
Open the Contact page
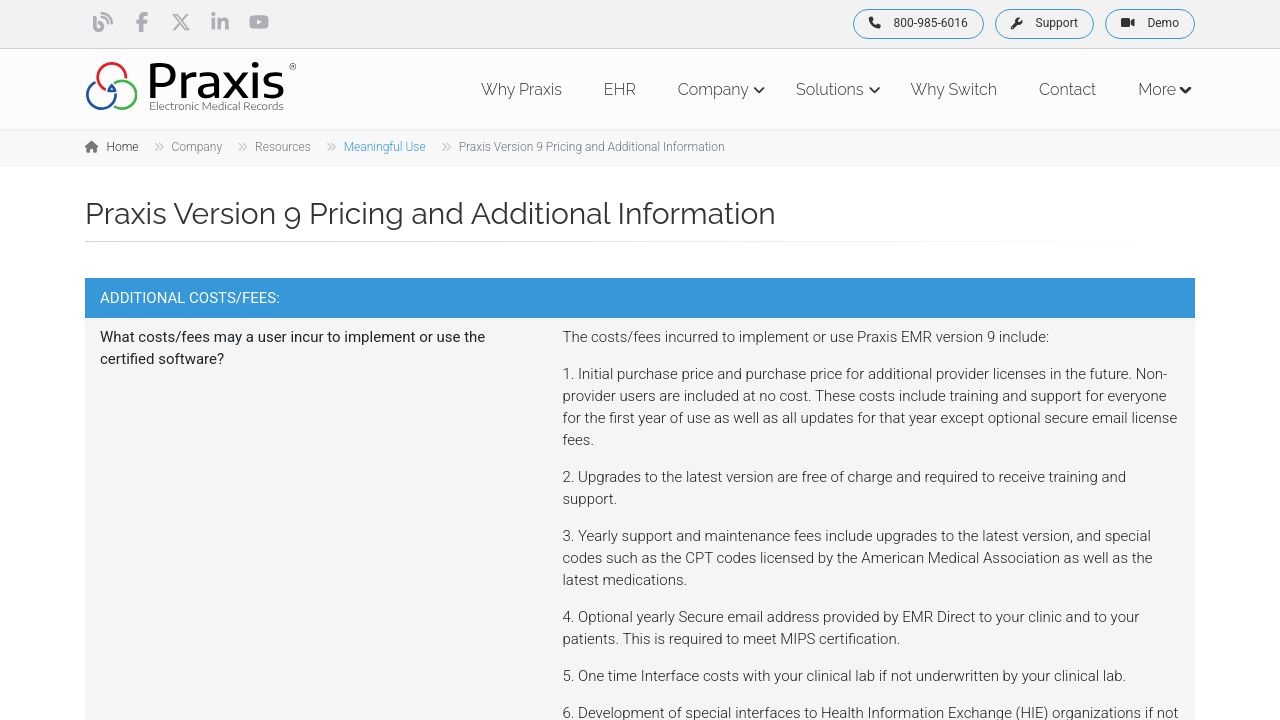[1067, 90]
